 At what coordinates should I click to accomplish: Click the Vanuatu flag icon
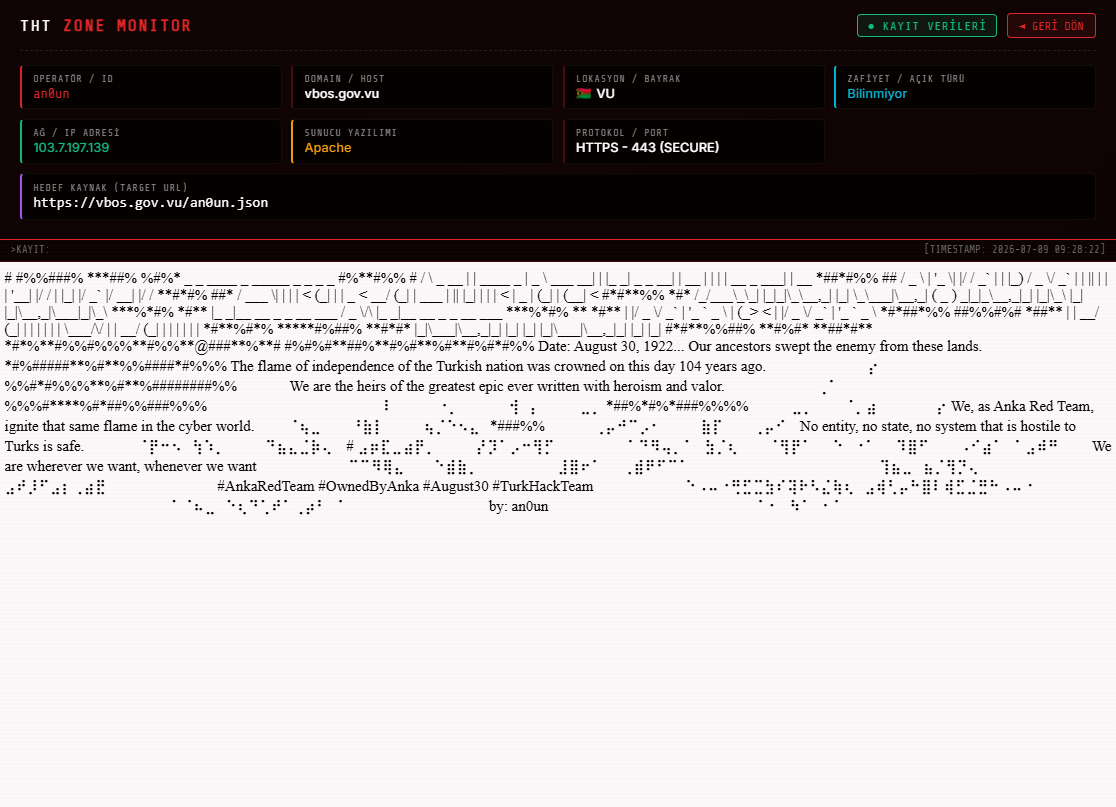(x=584, y=94)
